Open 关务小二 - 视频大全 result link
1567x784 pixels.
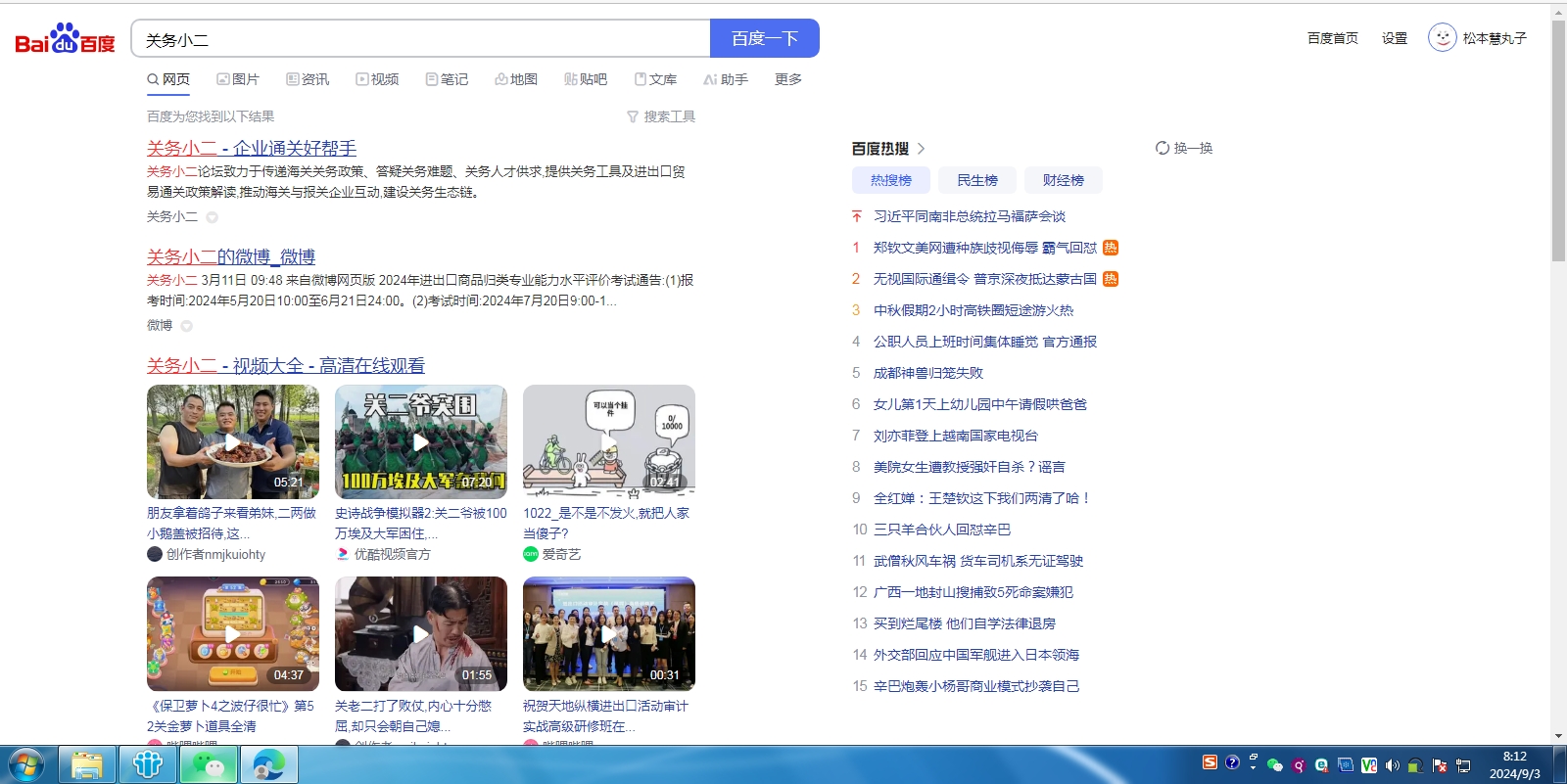pos(286,365)
